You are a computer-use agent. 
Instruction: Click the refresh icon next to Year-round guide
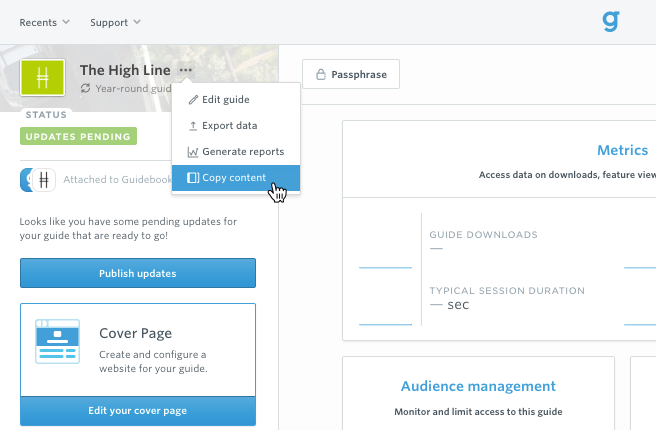click(x=85, y=88)
